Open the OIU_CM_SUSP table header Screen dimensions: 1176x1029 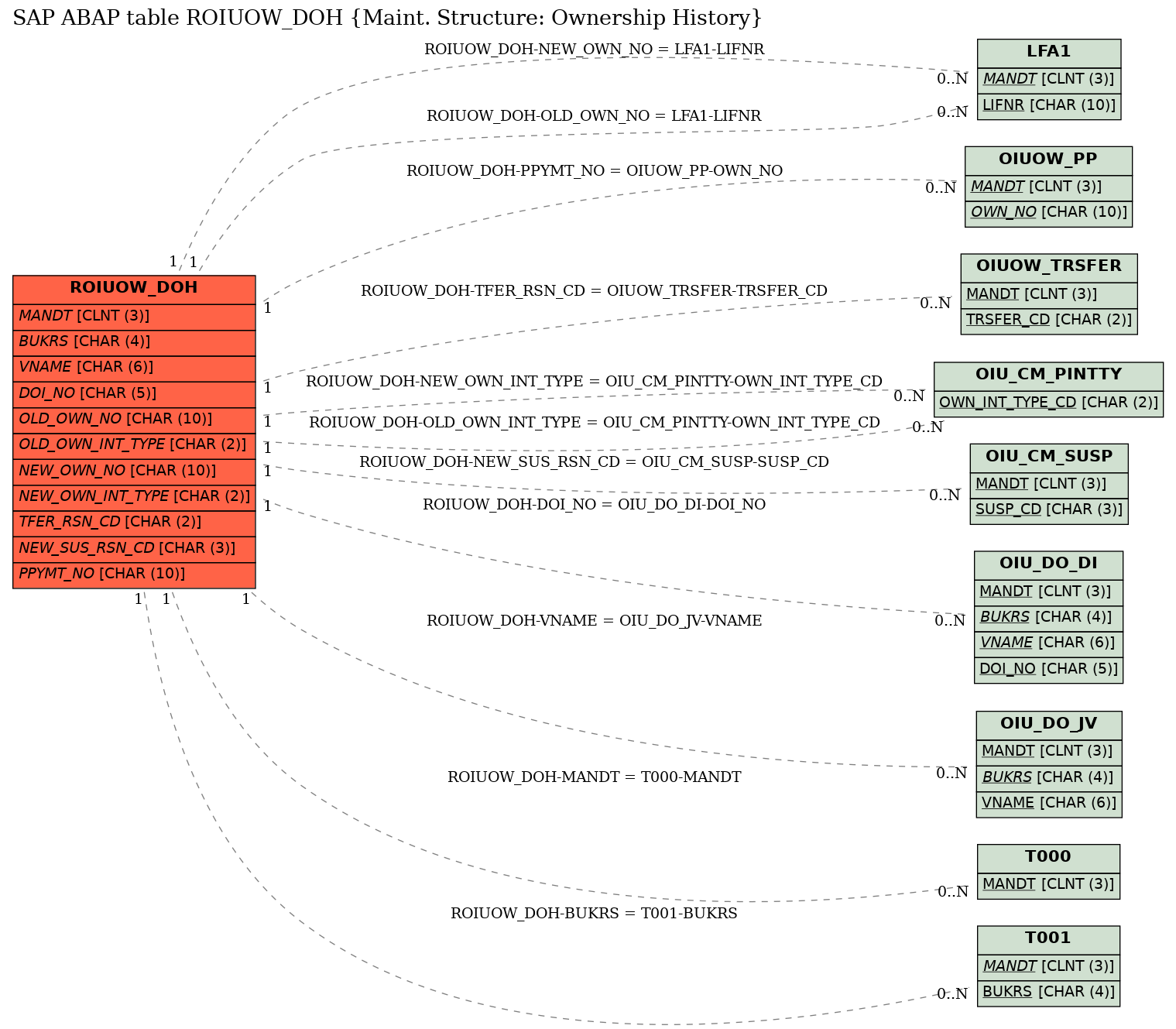pyautogui.click(x=1049, y=458)
